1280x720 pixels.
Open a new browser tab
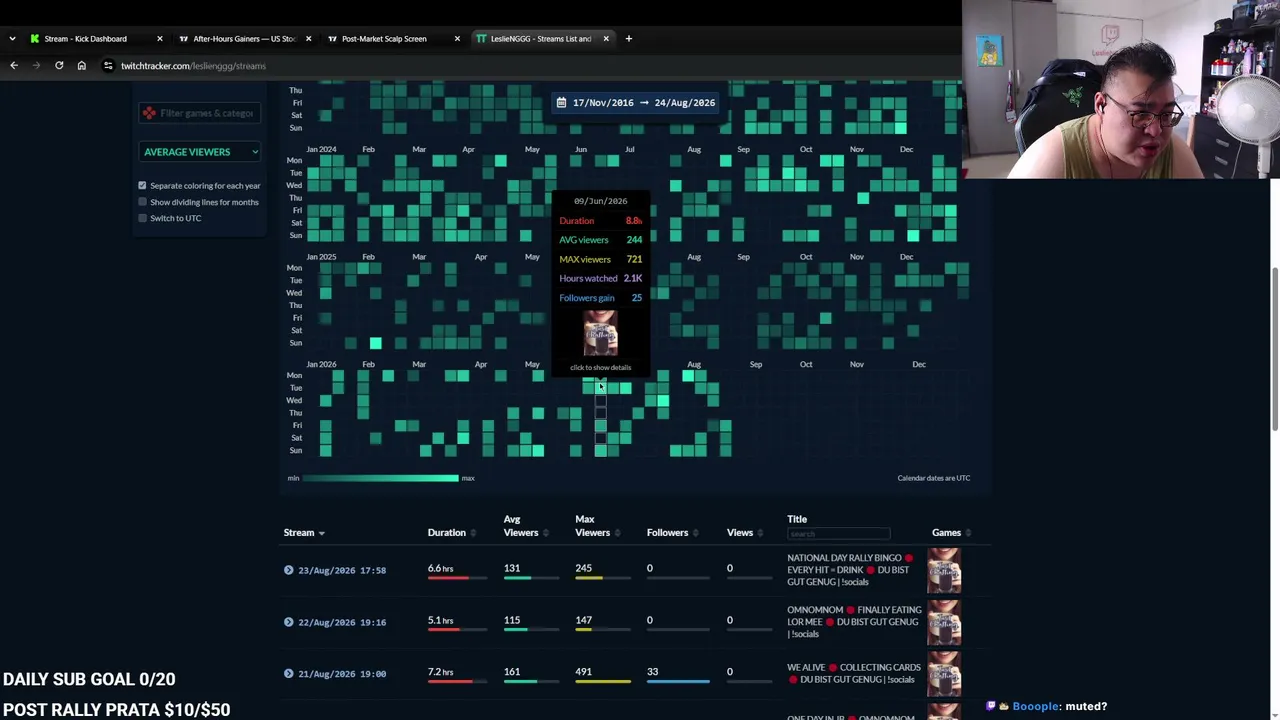click(x=629, y=39)
